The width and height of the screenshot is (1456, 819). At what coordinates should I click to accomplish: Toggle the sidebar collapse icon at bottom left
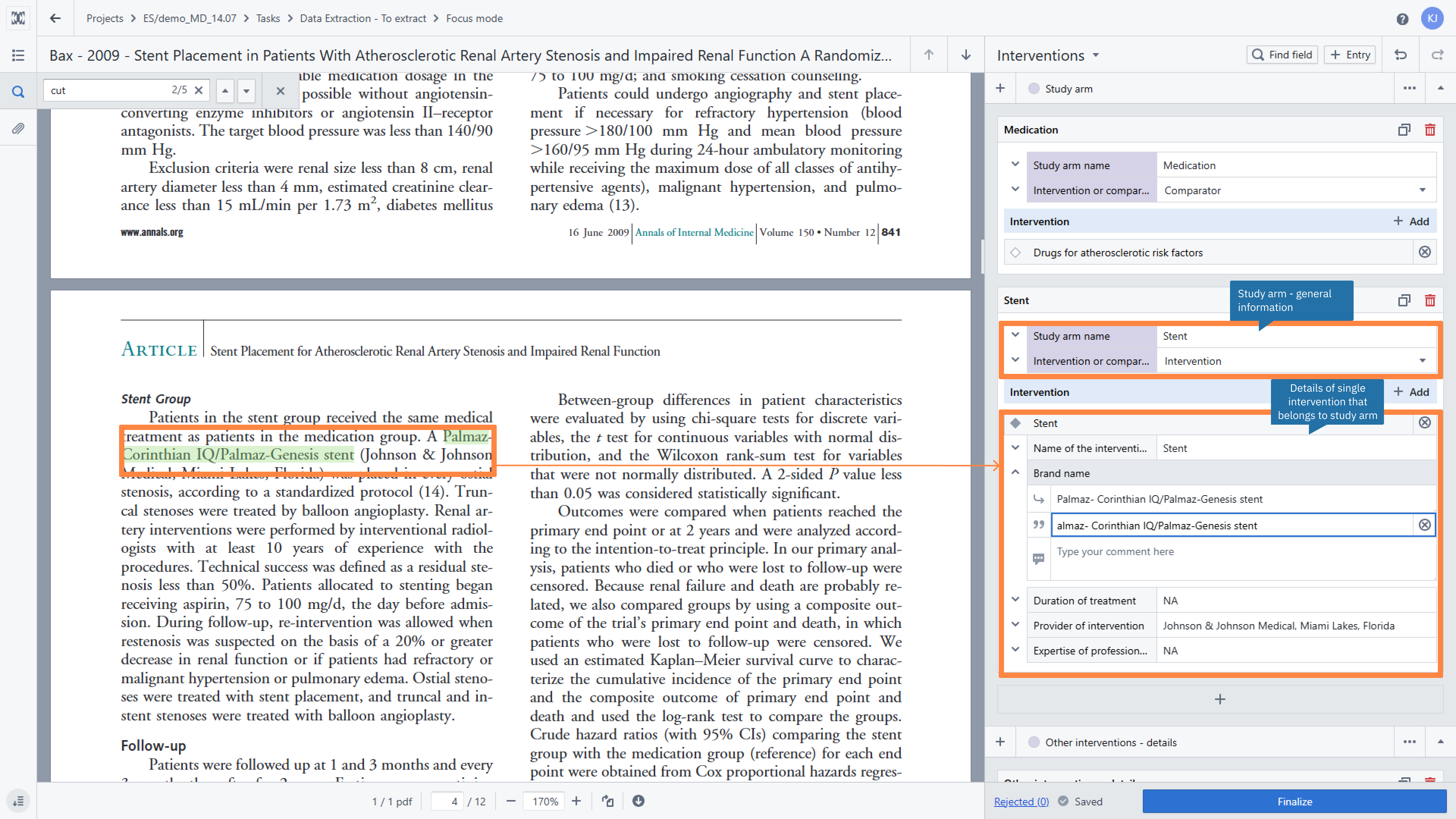pyautogui.click(x=18, y=801)
